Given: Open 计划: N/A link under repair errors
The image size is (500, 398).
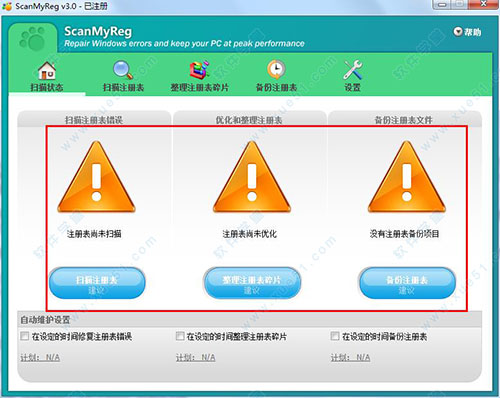Looking at the screenshot, I should pos(40,358).
